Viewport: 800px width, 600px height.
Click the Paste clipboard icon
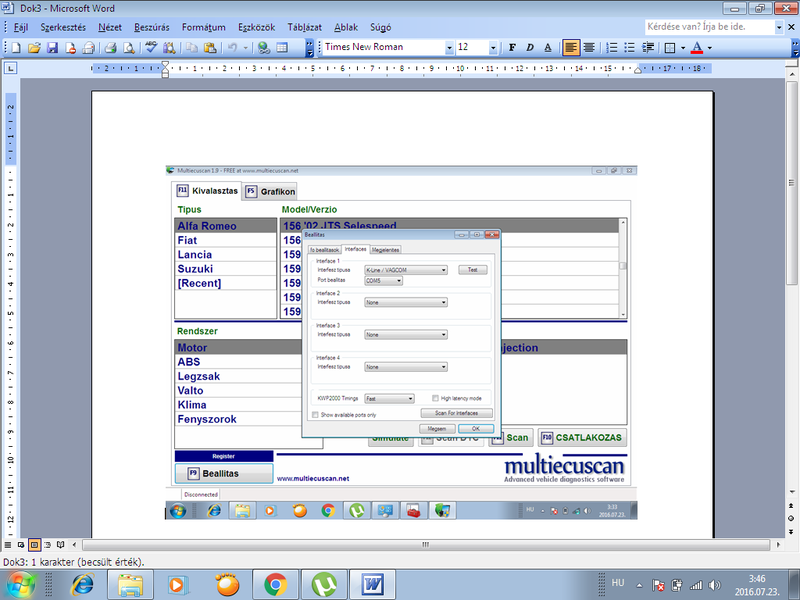click(210, 48)
